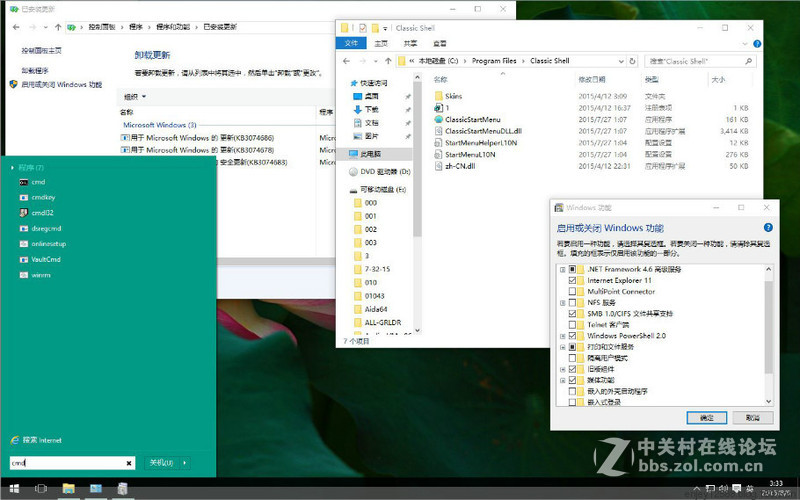
Task: Click Control Panel breadcrumb in updates window
Action: [102, 27]
